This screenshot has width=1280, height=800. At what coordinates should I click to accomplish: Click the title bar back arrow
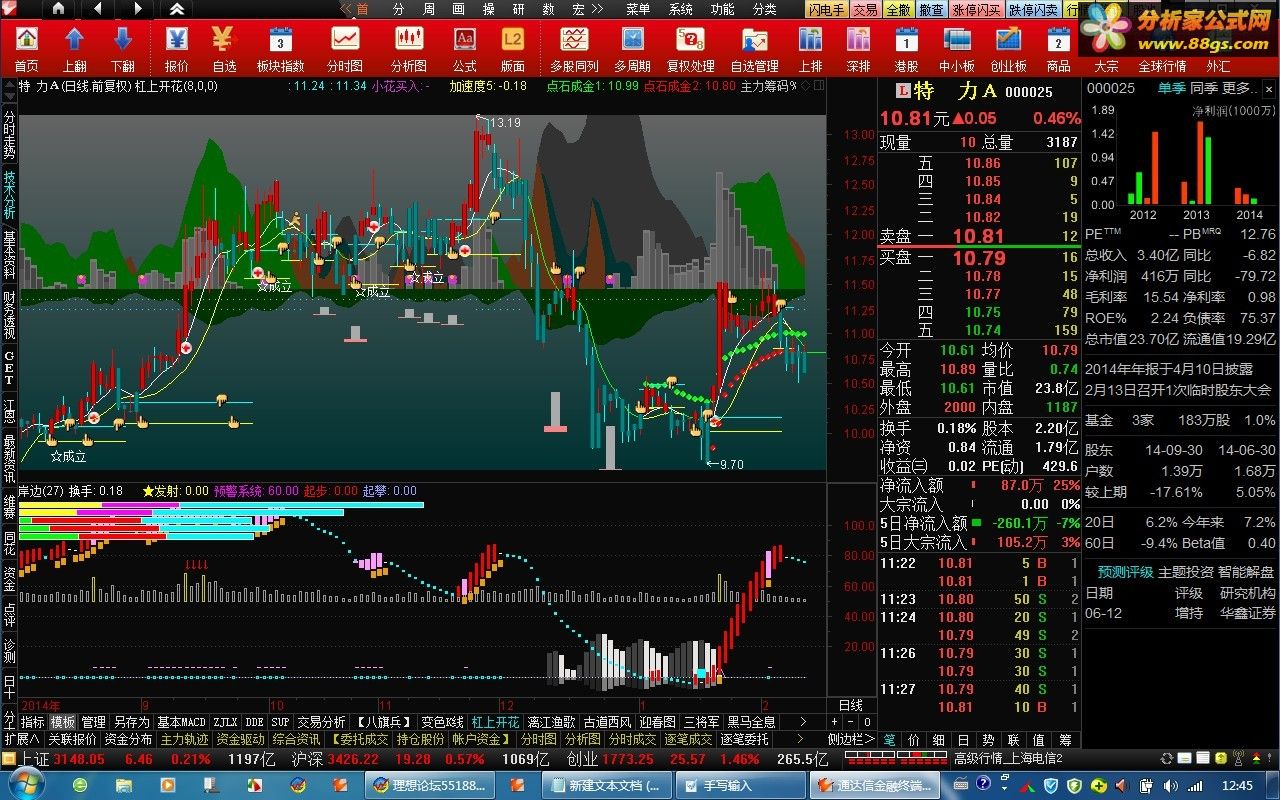[97, 9]
